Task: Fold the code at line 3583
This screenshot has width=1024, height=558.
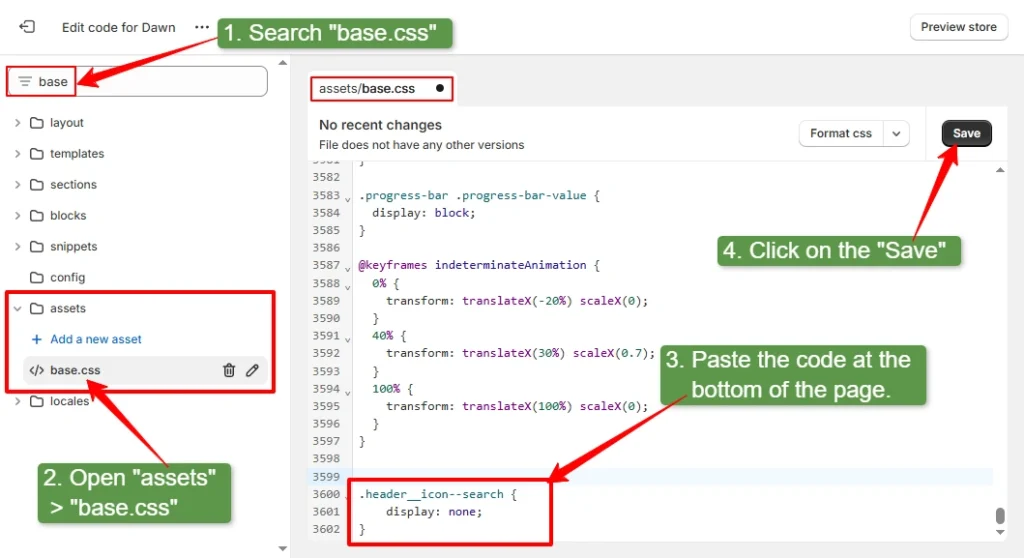Action: point(347,199)
